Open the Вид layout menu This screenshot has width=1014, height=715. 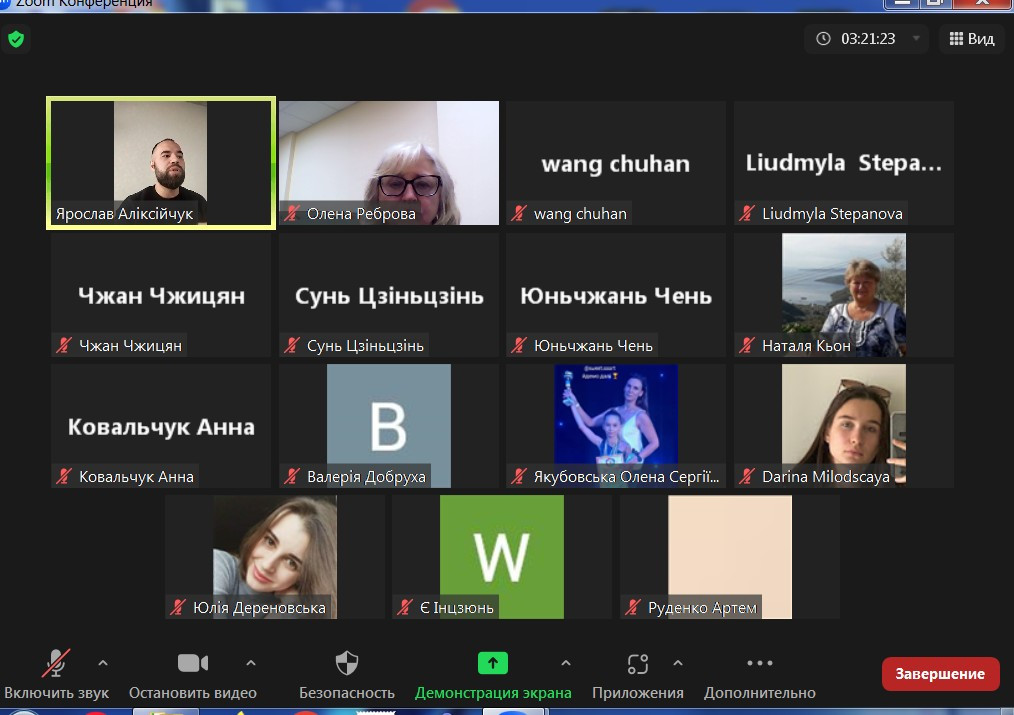pos(971,39)
